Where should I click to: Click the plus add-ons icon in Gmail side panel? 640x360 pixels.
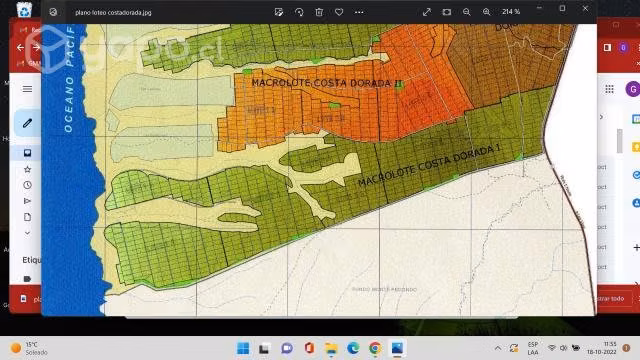click(636, 247)
